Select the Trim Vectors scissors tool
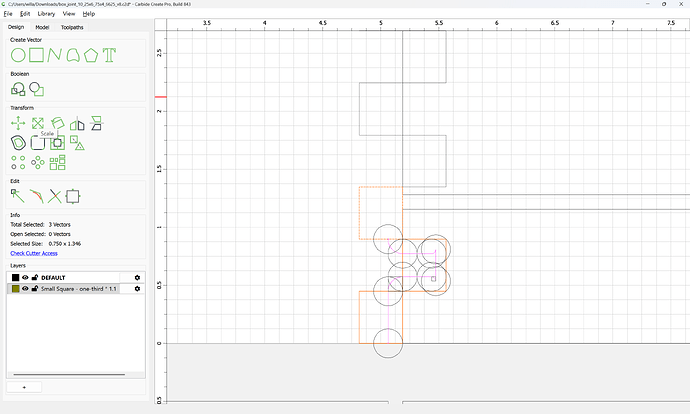Viewport: 690px width, 414px height. 55,196
